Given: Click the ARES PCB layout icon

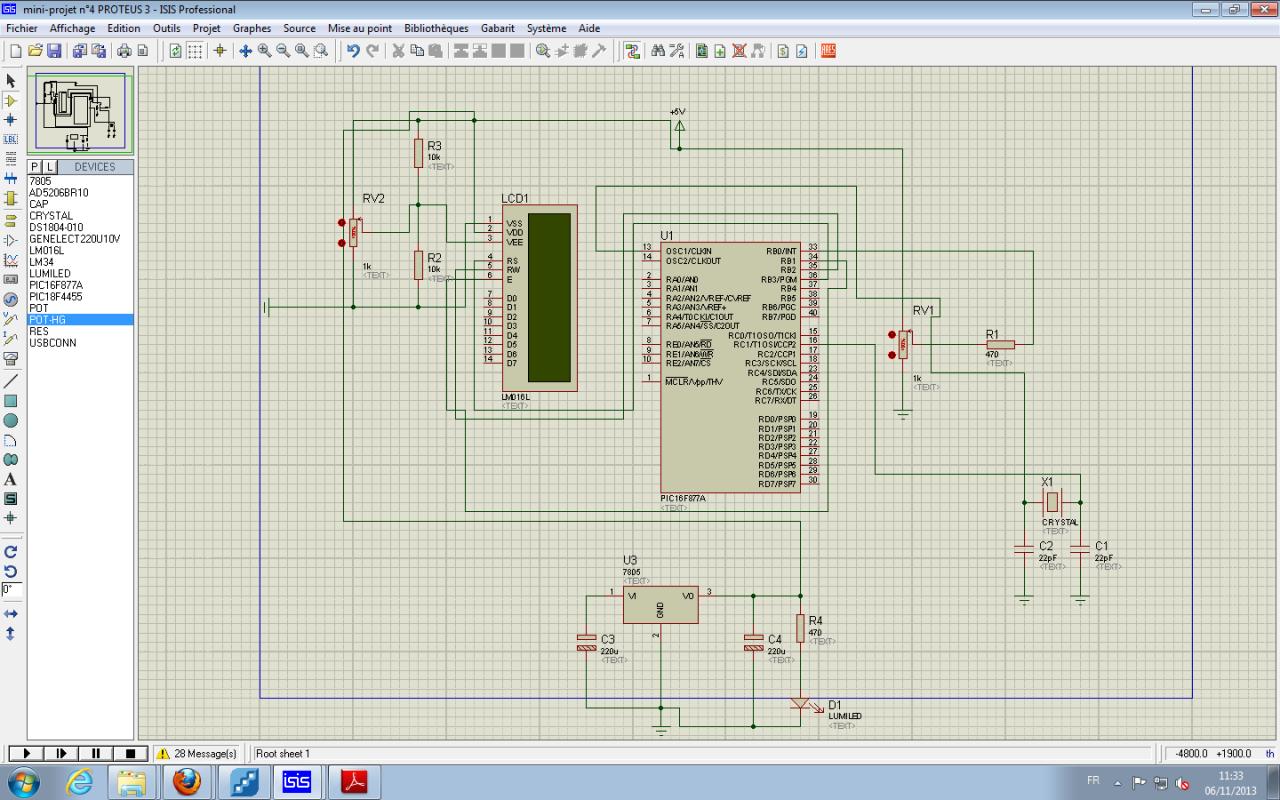Looking at the screenshot, I should pos(828,51).
